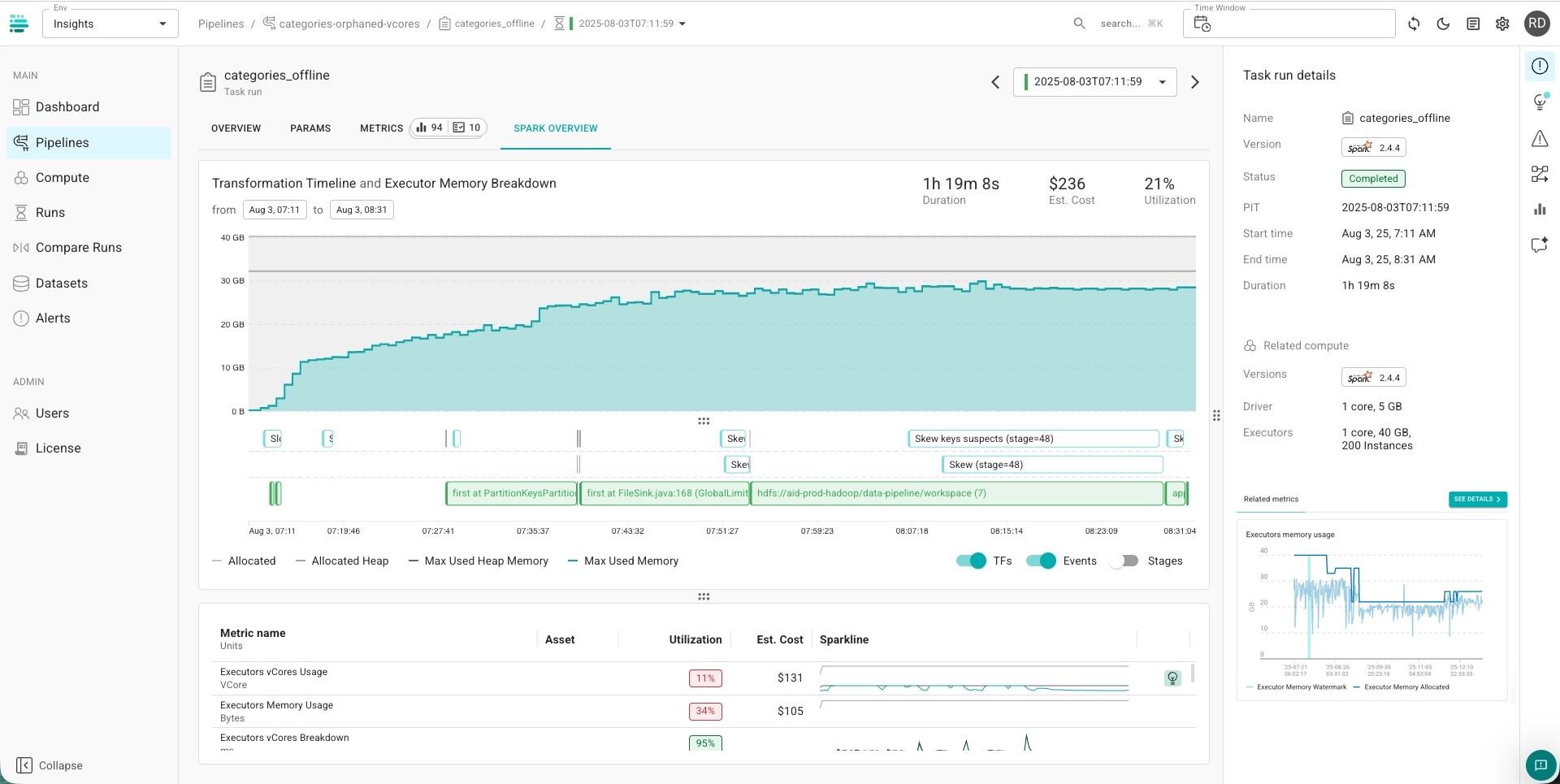Open the chat support bubble
Image resolution: width=1560 pixels, height=784 pixels.
tap(1540, 765)
